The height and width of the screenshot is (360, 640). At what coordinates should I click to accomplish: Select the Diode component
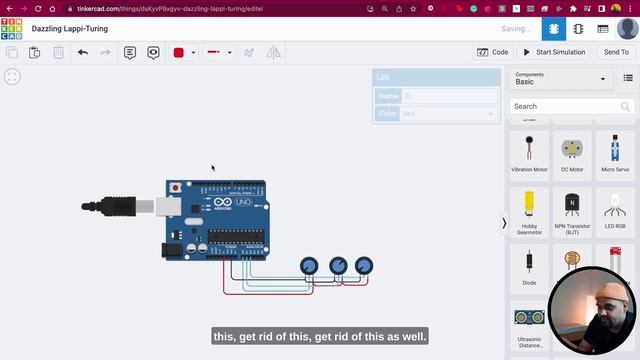click(529, 269)
